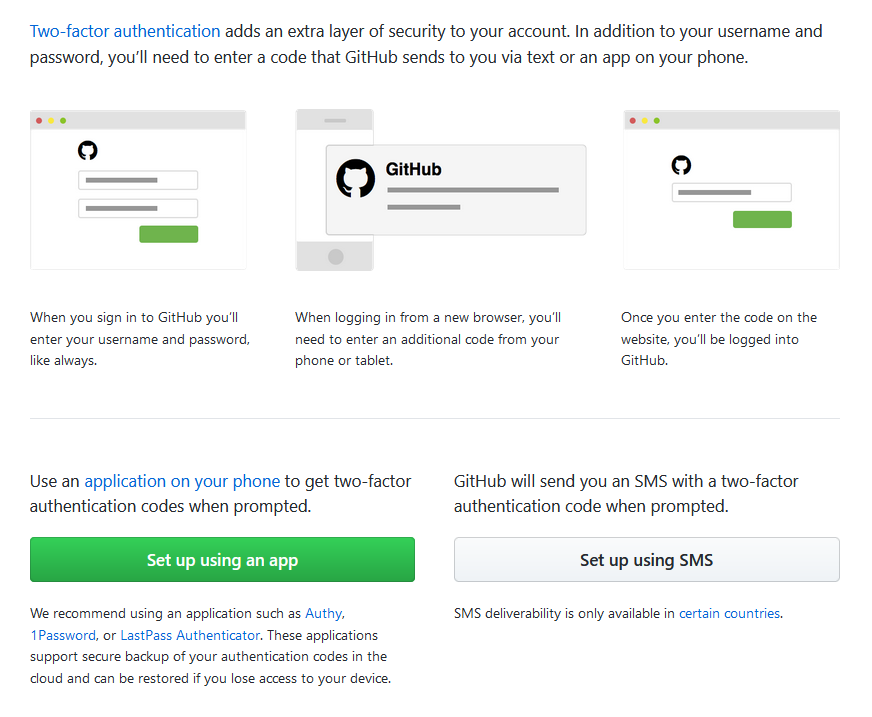
Task: Click the phone's speaker bar in middle illustration
Action: click(x=334, y=120)
